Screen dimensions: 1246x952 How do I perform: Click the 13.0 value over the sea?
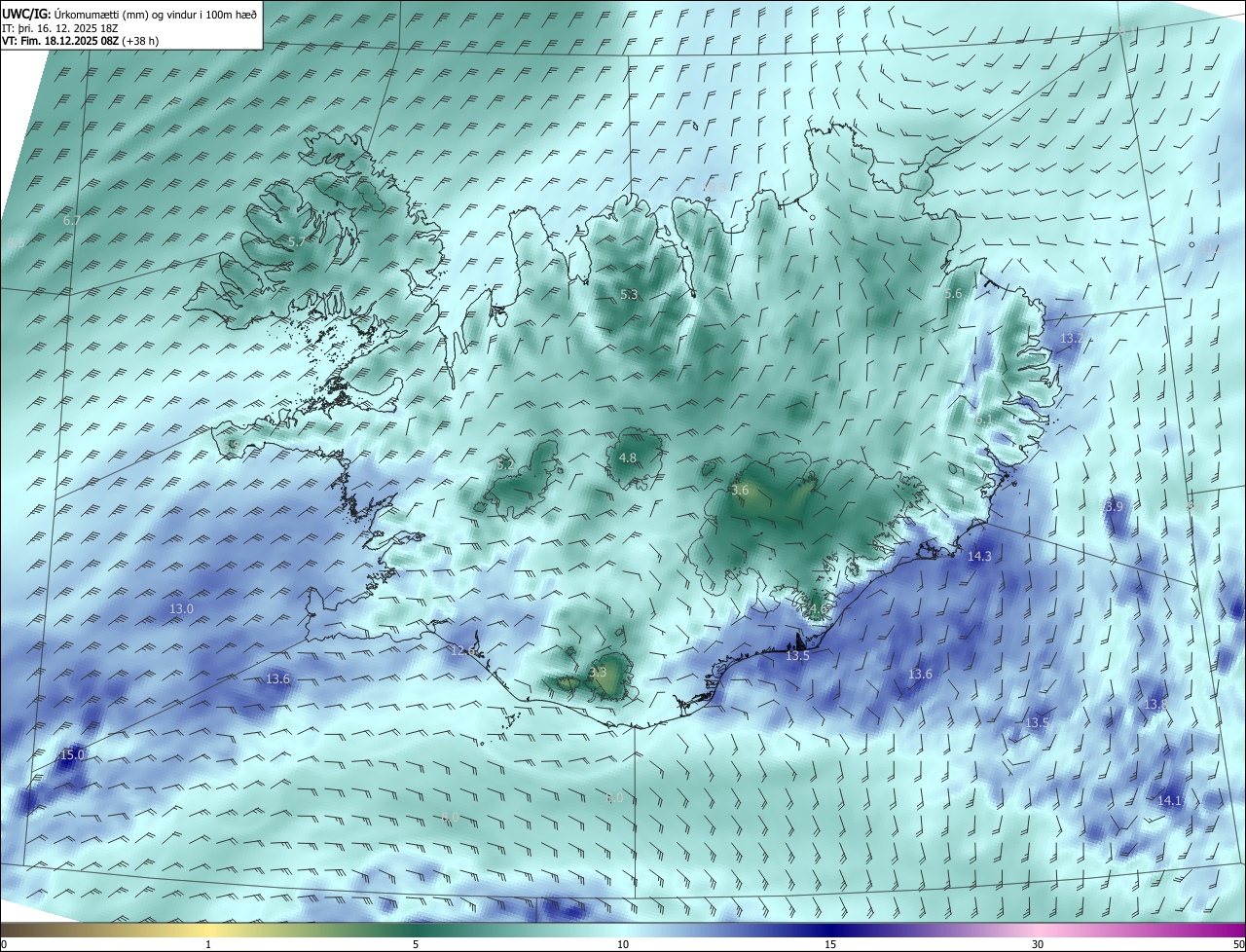point(181,609)
